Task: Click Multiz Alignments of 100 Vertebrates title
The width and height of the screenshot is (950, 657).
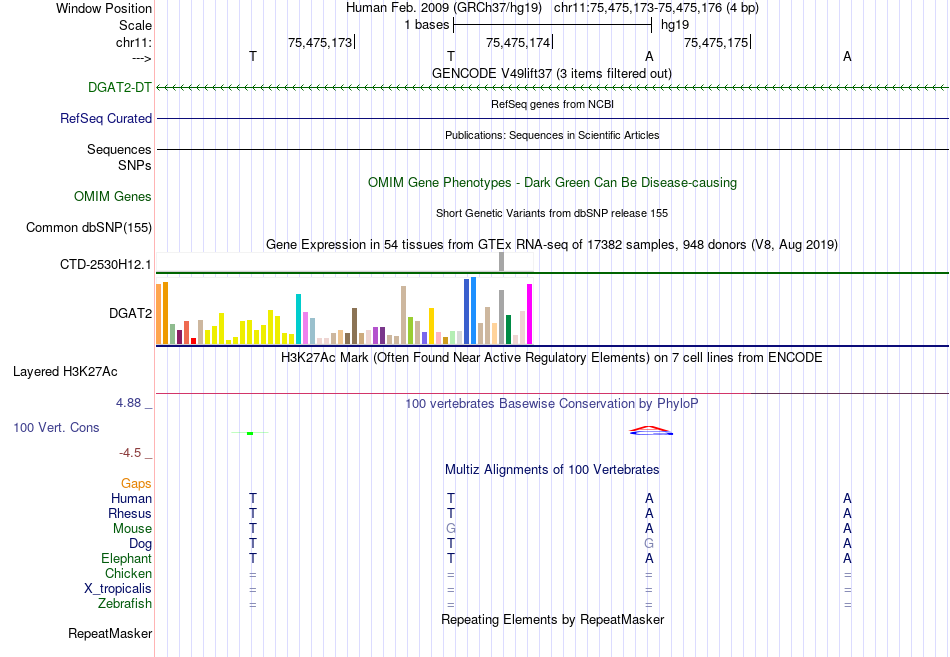Action: tap(552, 470)
